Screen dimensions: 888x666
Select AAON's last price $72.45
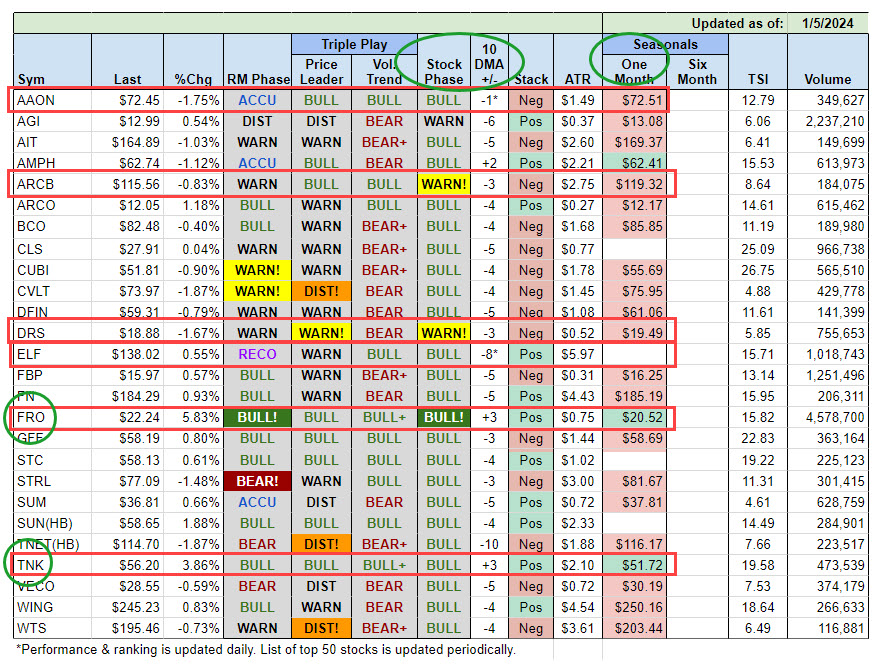click(x=123, y=101)
